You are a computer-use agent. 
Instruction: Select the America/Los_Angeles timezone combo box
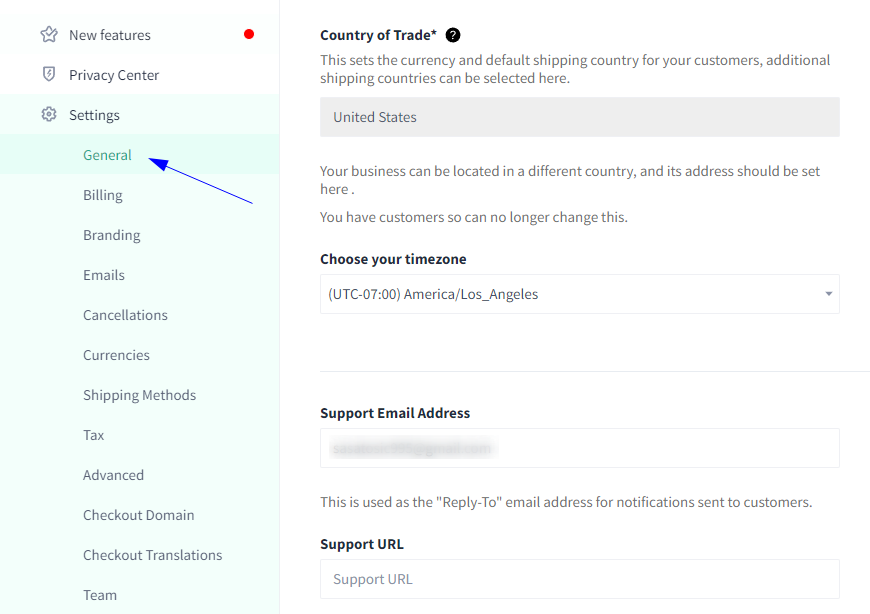579,294
